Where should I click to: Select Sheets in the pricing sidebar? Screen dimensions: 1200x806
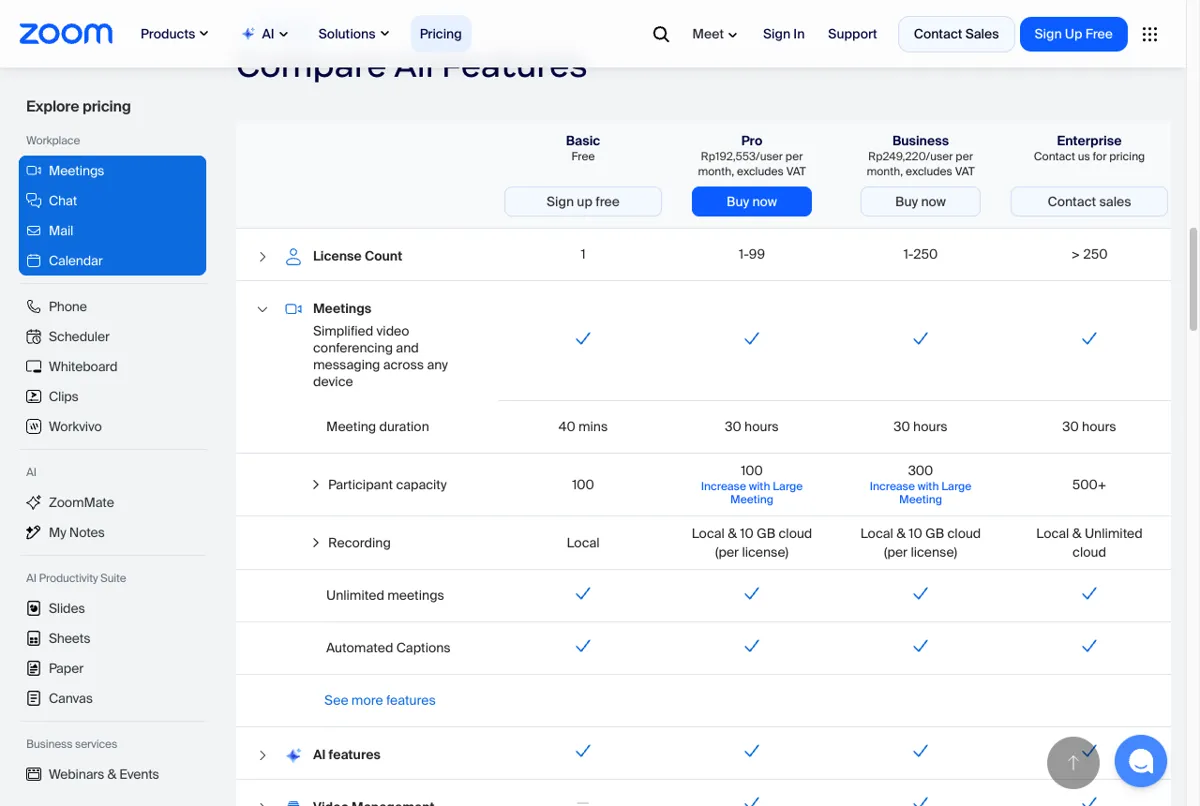(69, 639)
